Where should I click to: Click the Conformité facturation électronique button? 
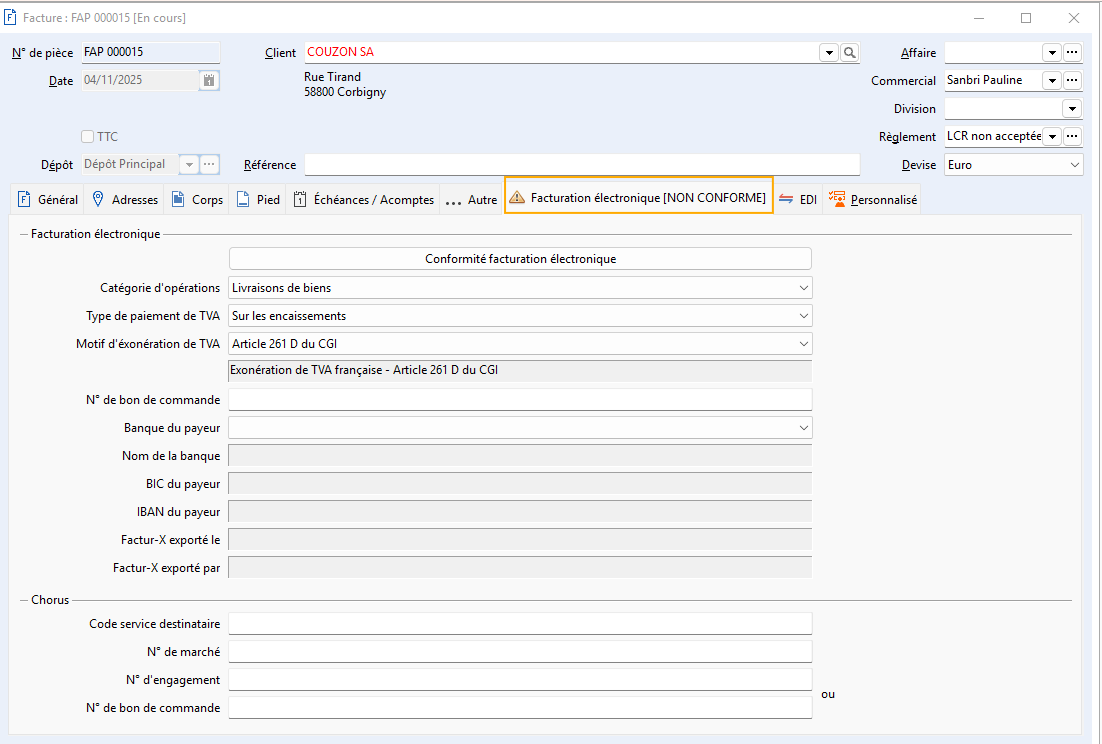(x=520, y=259)
